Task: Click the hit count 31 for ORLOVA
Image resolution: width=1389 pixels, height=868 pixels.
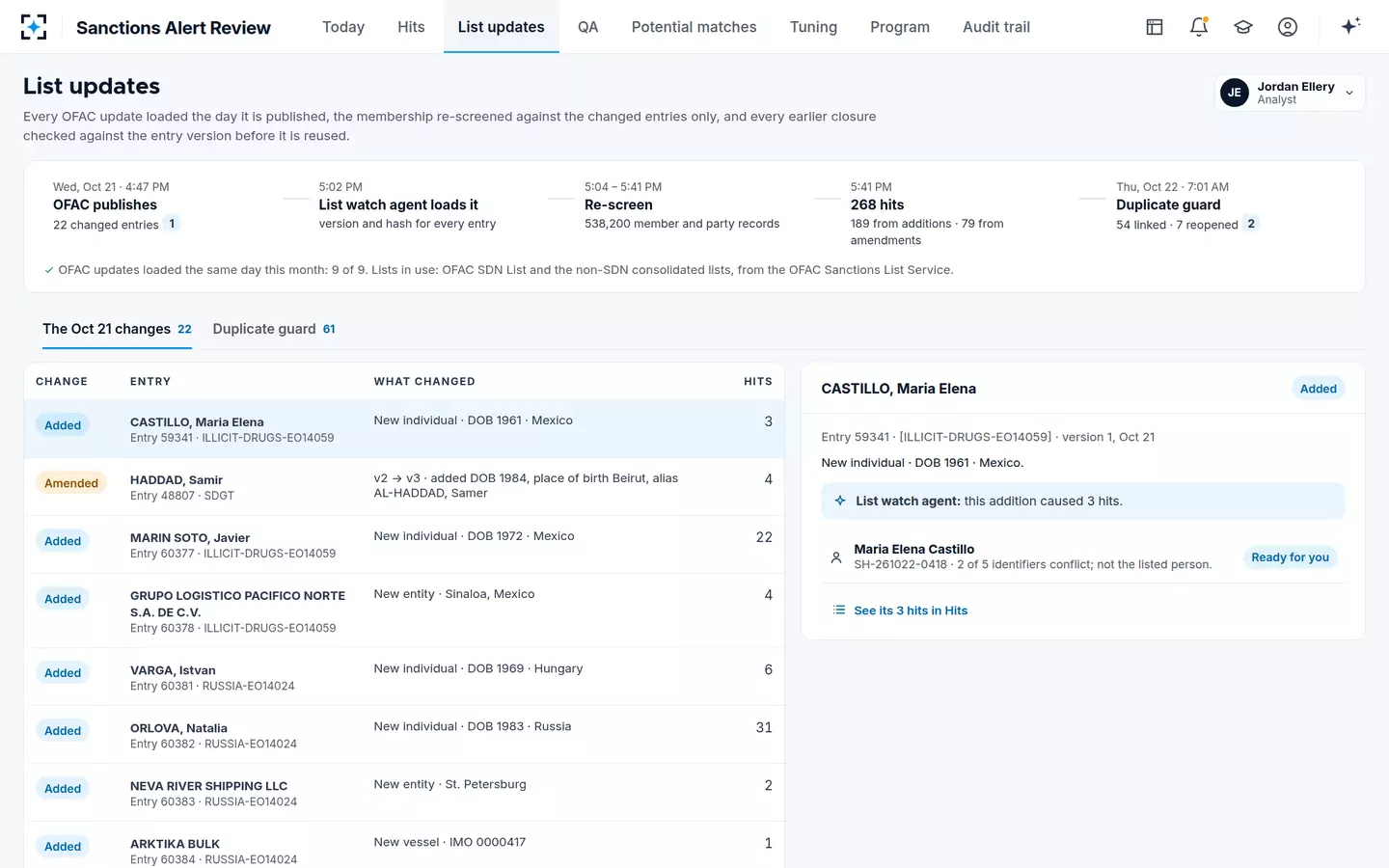Action: [x=764, y=727]
